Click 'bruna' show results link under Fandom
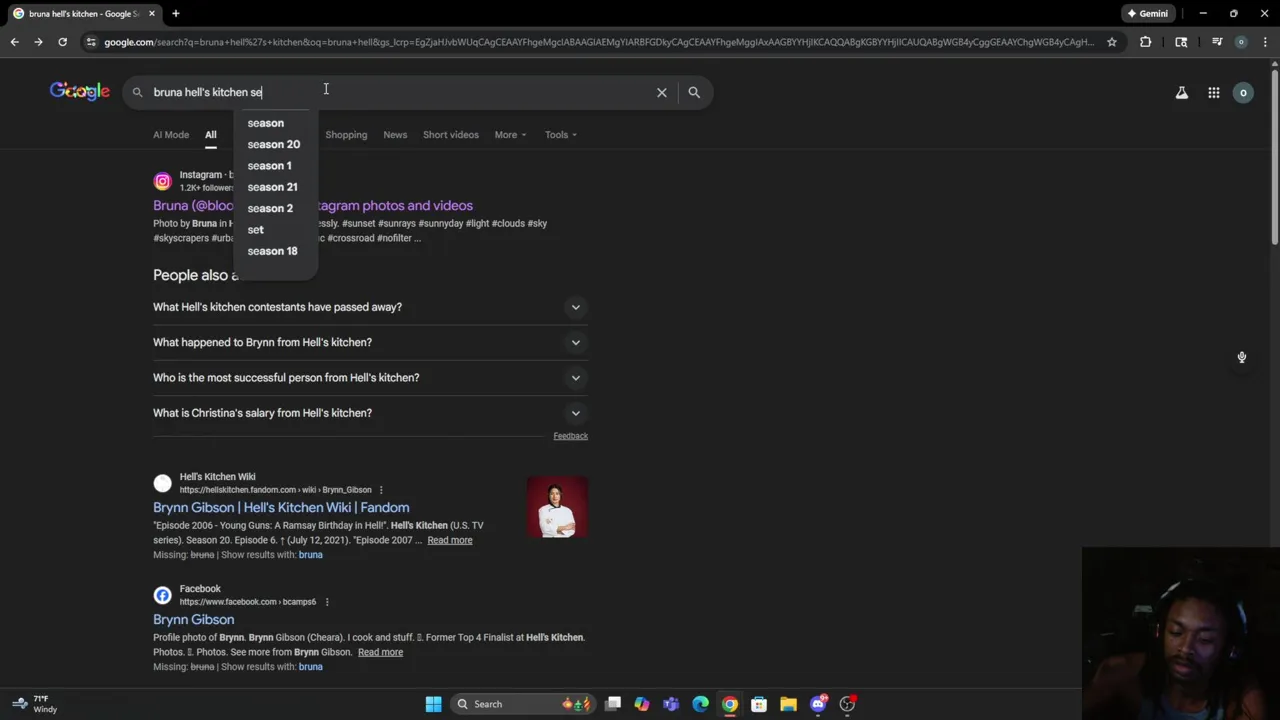1280x720 pixels. tap(310, 555)
